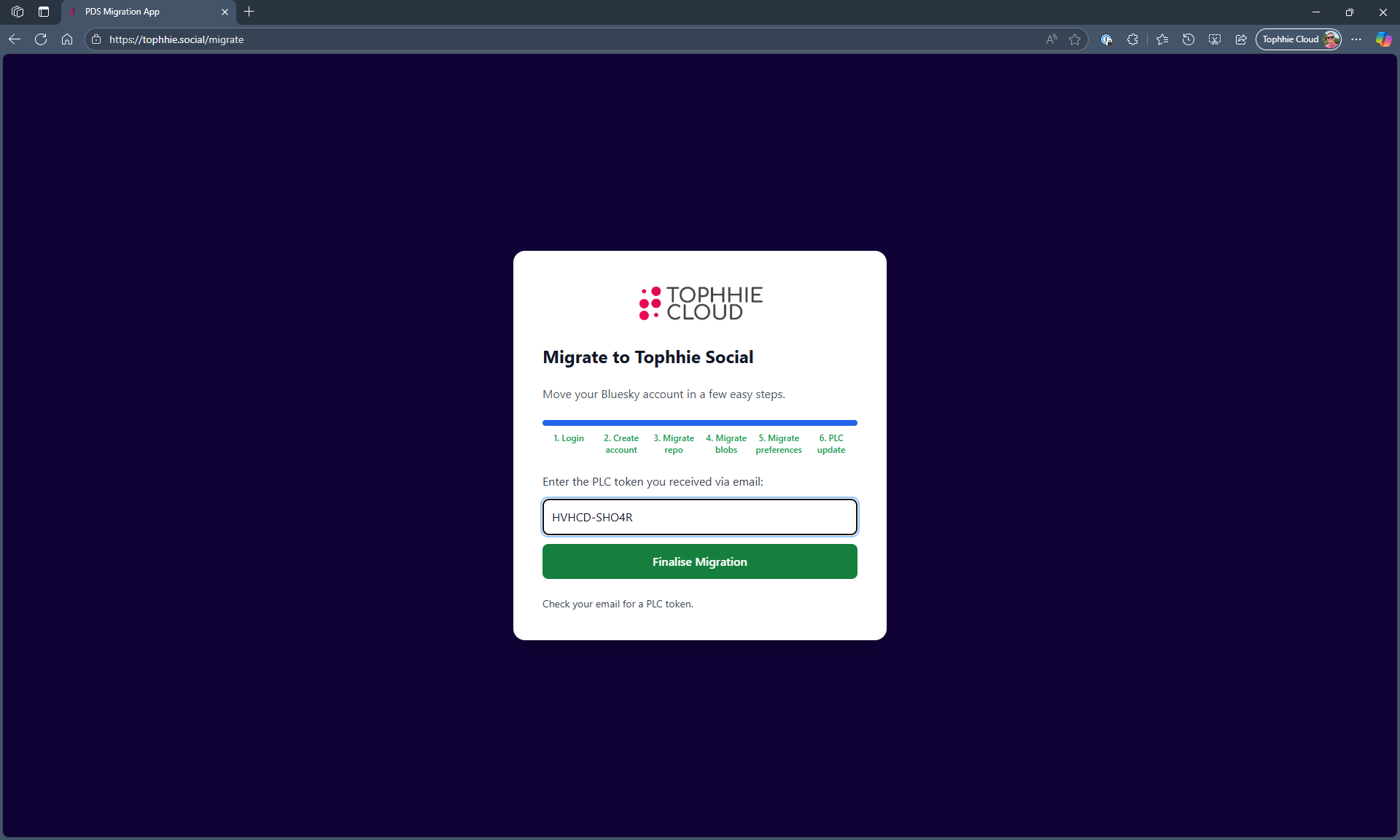Add page to favorites star icon
The width and height of the screenshot is (1400, 840).
[1075, 39]
